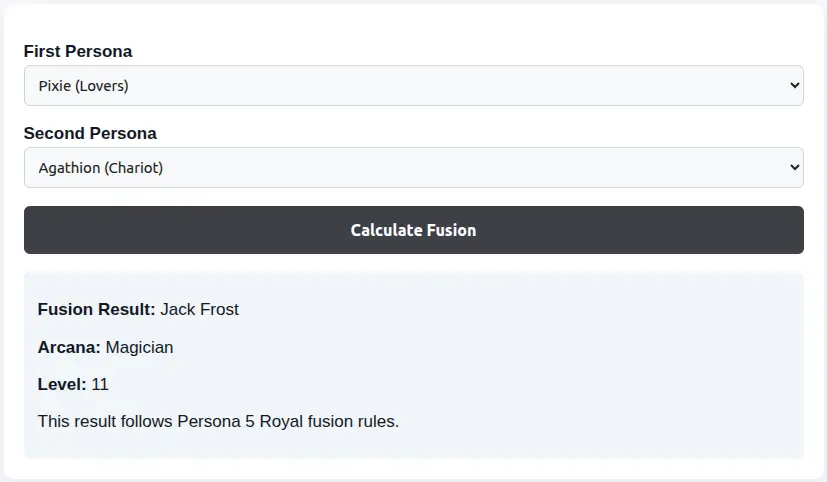Click the Second Persona label

tap(90, 133)
